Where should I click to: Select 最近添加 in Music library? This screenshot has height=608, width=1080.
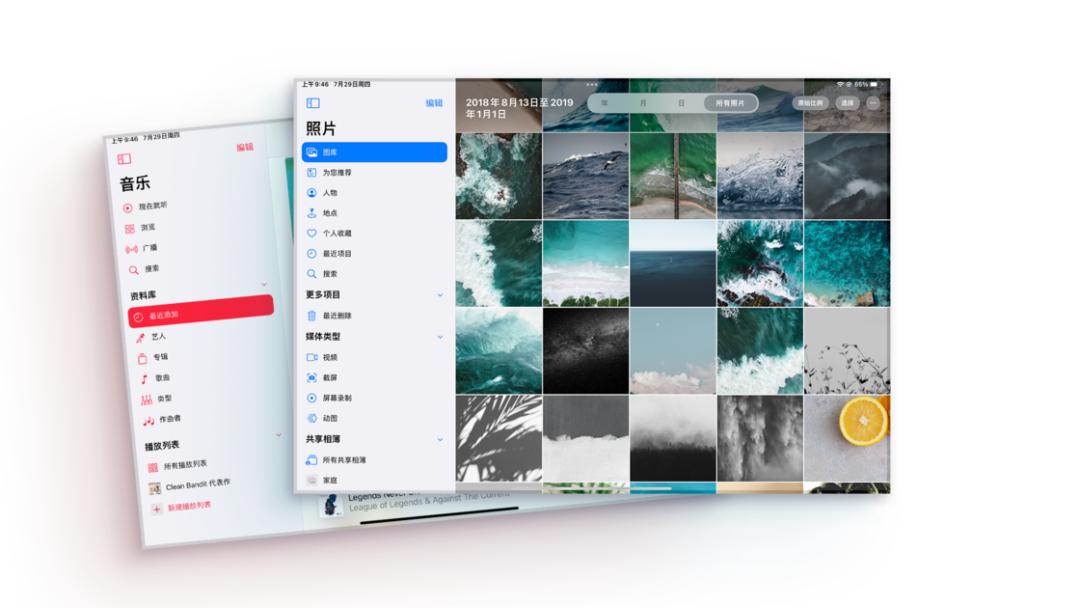click(x=201, y=311)
